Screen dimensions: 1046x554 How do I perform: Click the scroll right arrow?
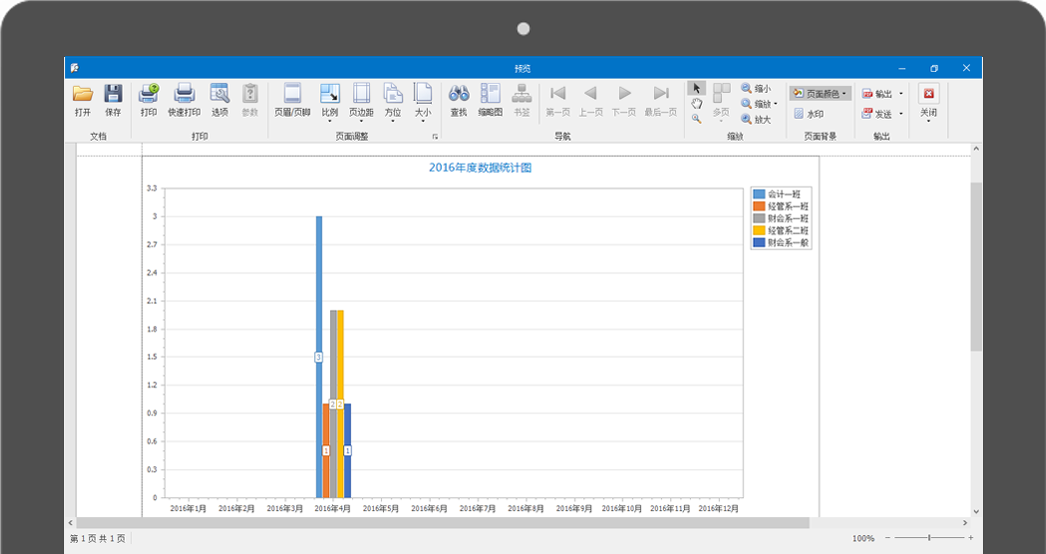965,523
